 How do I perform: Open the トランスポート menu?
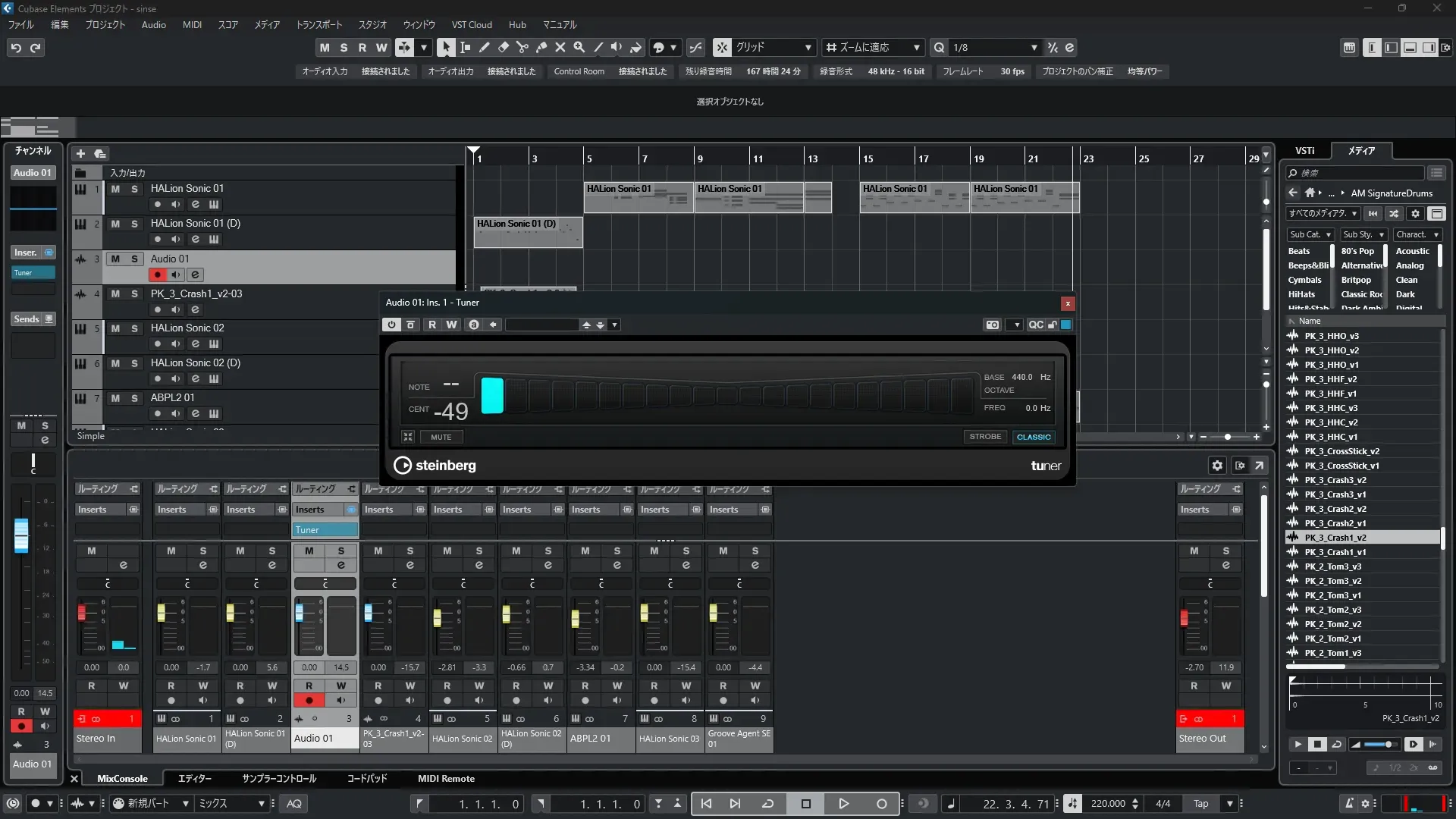[x=318, y=24]
